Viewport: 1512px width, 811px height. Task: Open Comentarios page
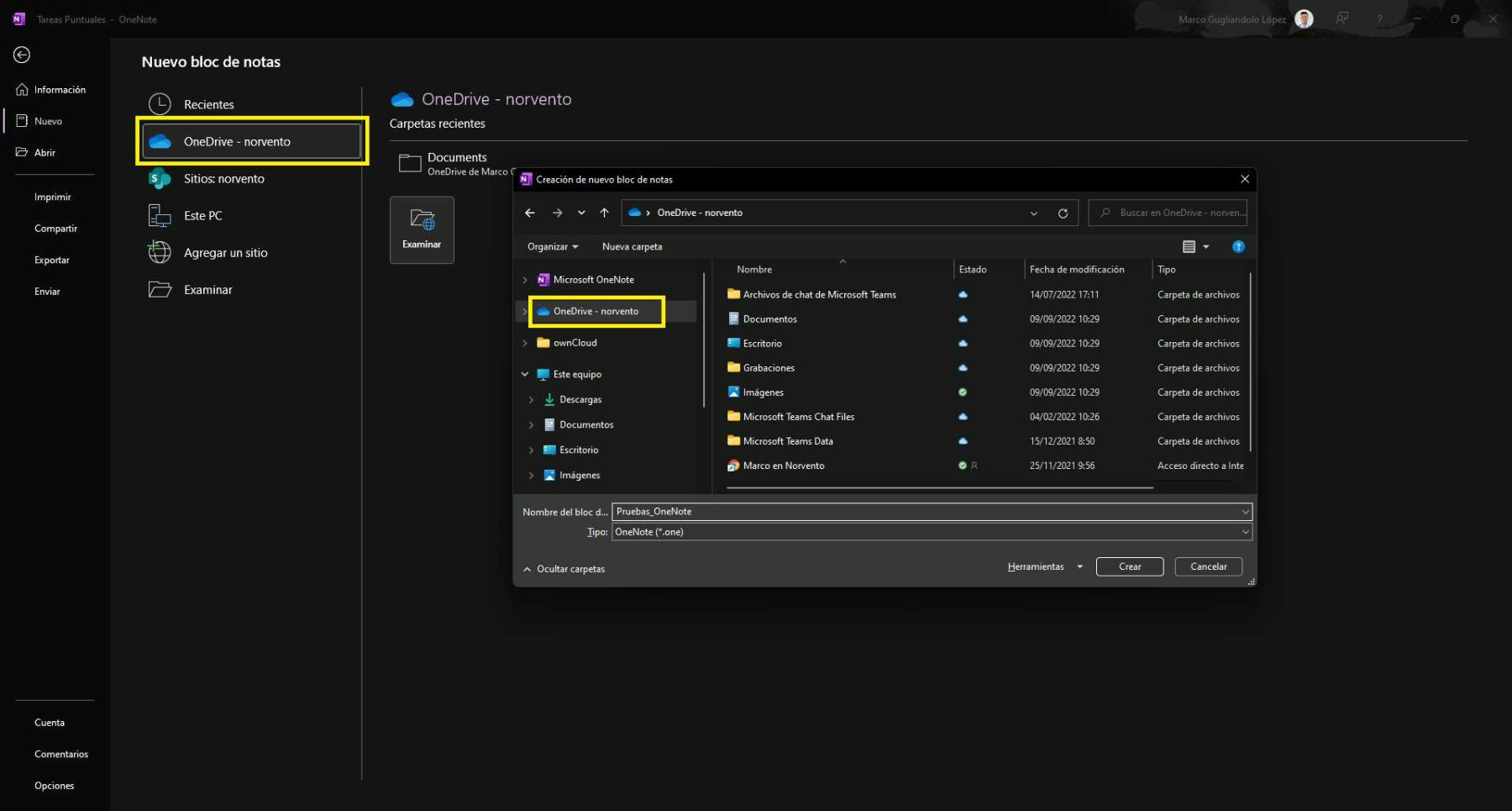[60, 754]
